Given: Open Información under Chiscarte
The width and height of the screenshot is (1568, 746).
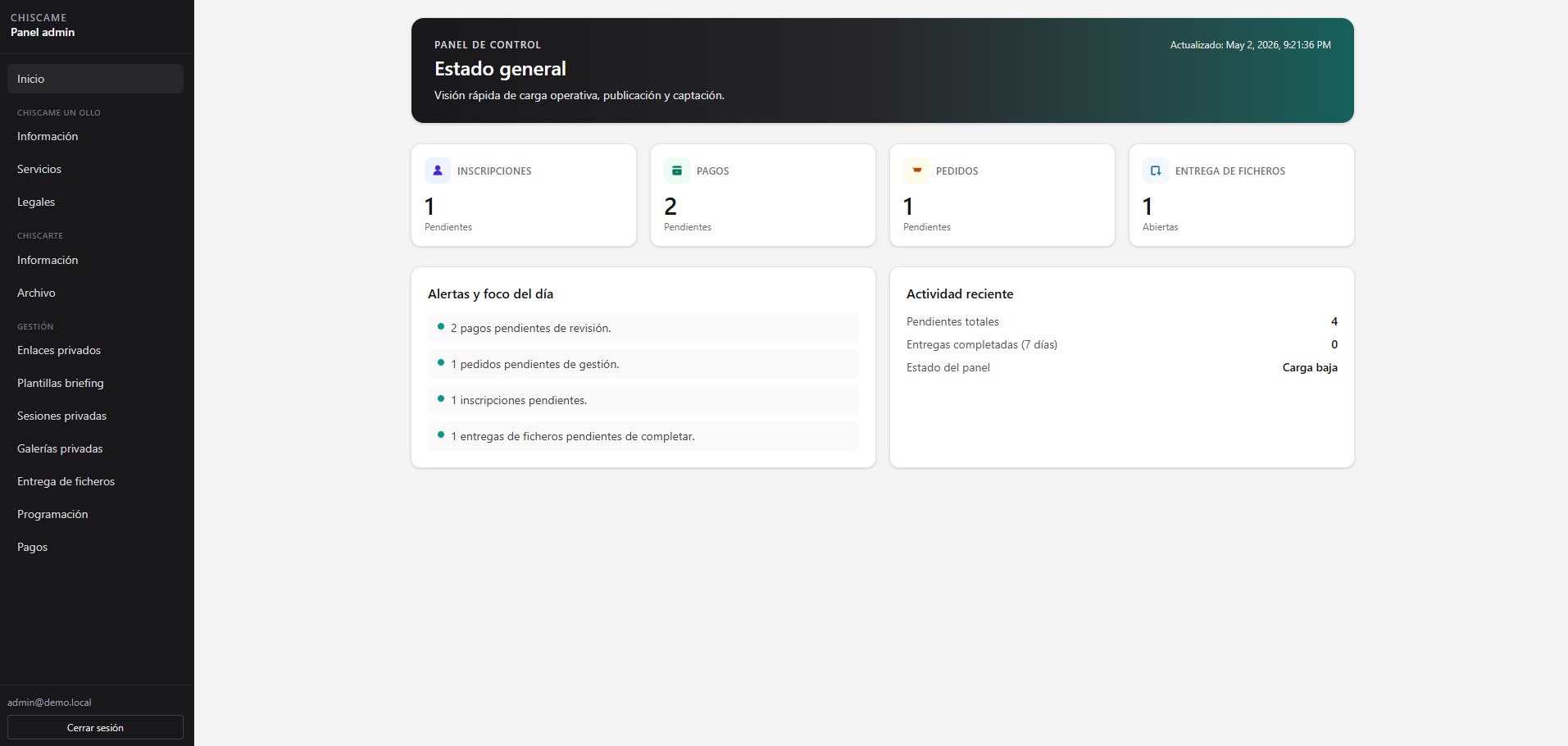Looking at the screenshot, I should [x=95, y=260].
